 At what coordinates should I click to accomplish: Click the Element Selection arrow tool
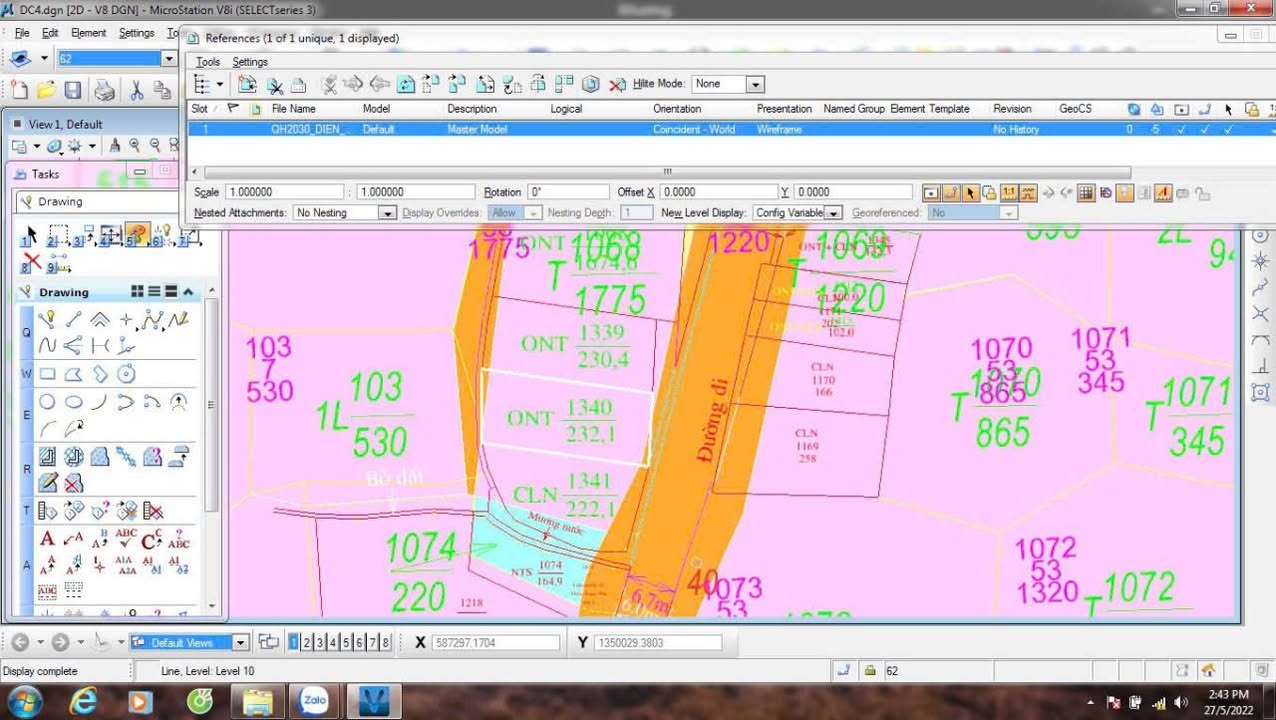pos(30,236)
